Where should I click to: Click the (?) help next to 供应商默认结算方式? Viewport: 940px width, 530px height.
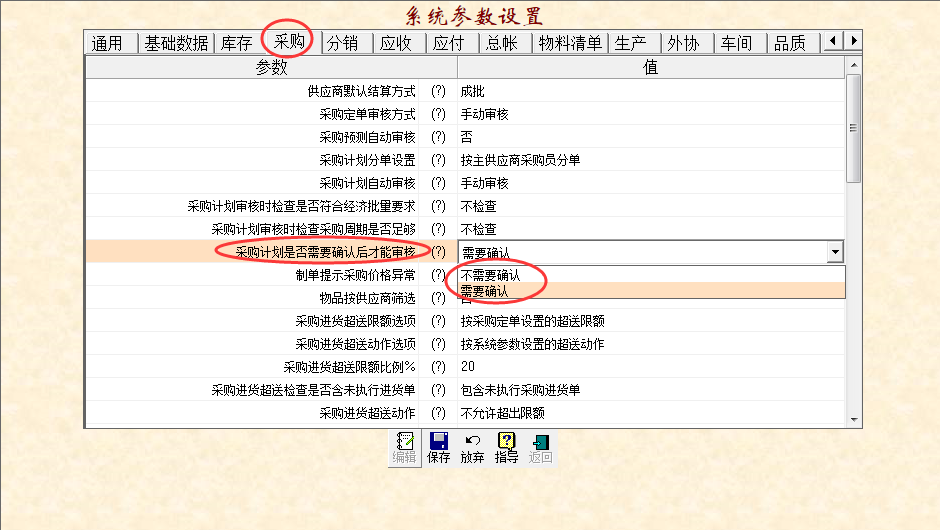(438, 91)
